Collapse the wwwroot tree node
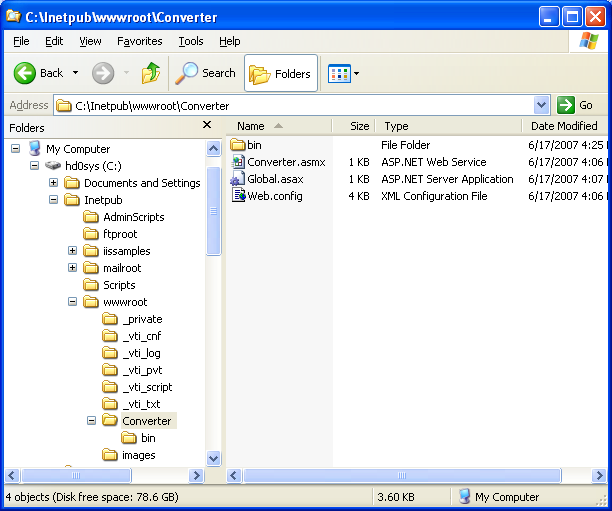The height and width of the screenshot is (511, 612). (x=73, y=302)
